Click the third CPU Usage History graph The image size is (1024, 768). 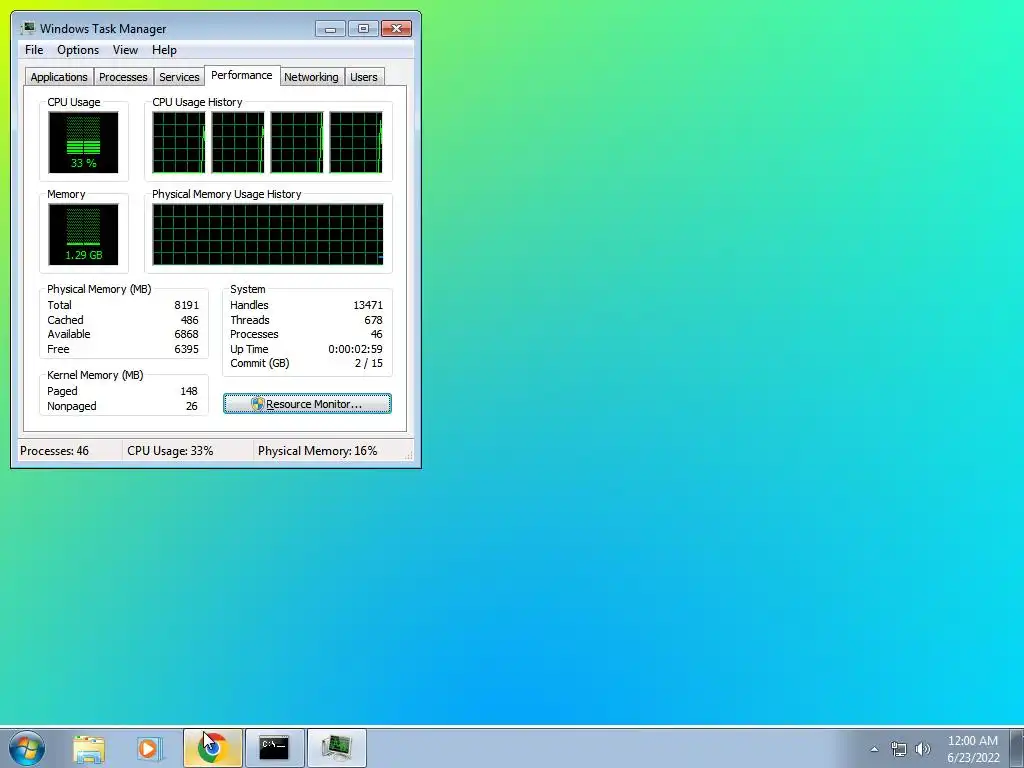point(297,142)
